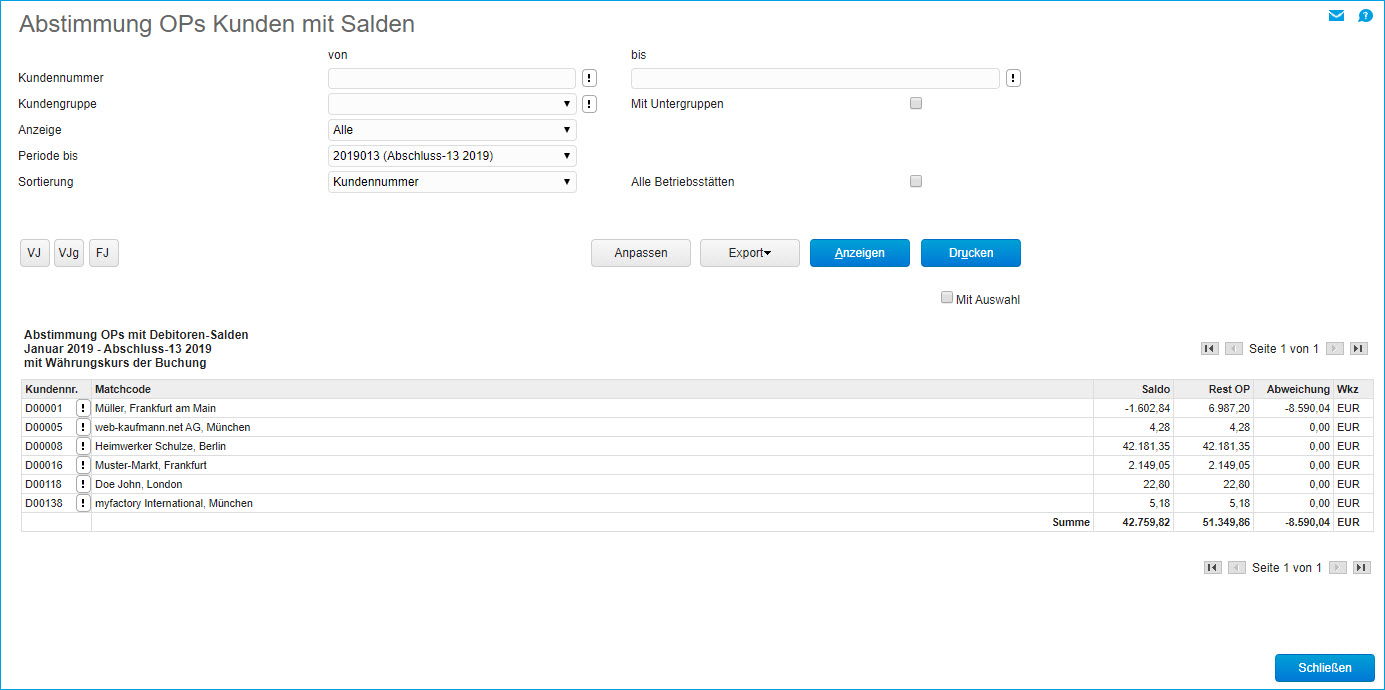Select row Heimwerker Schulze, Berlin
Image resolution: width=1385 pixels, height=690 pixels.
pyautogui.click(x=697, y=446)
